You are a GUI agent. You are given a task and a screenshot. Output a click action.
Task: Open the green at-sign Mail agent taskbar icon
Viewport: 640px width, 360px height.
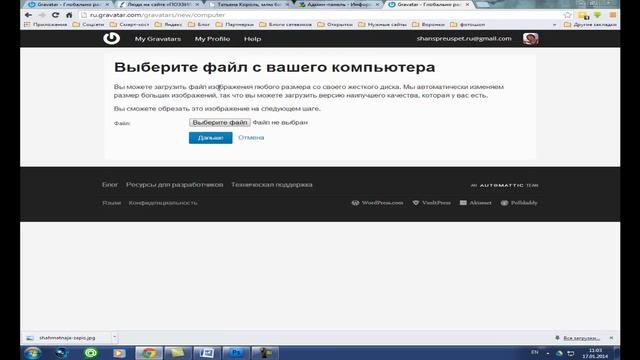[x=91, y=353]
